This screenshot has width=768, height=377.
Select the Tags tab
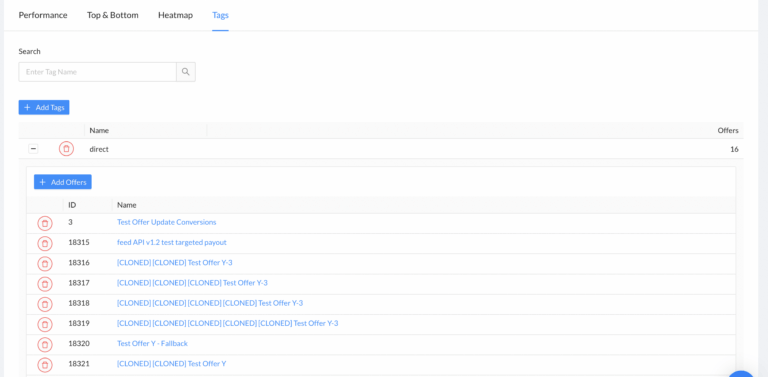pyautogui.click(x=220, y=15)
